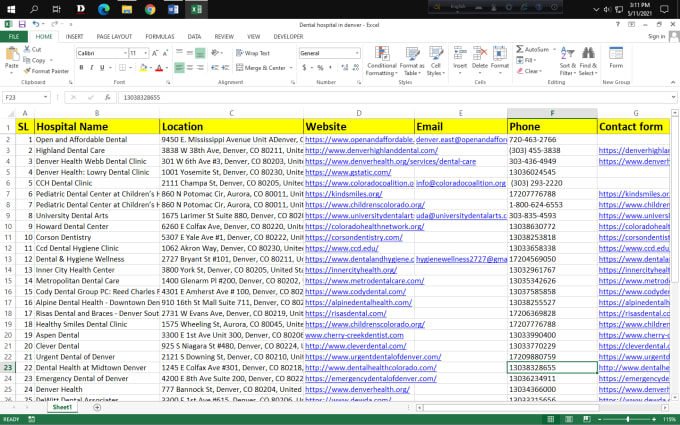Select the Sheet1 tab
Screen dimensions: 680x425
click(62, 407)
